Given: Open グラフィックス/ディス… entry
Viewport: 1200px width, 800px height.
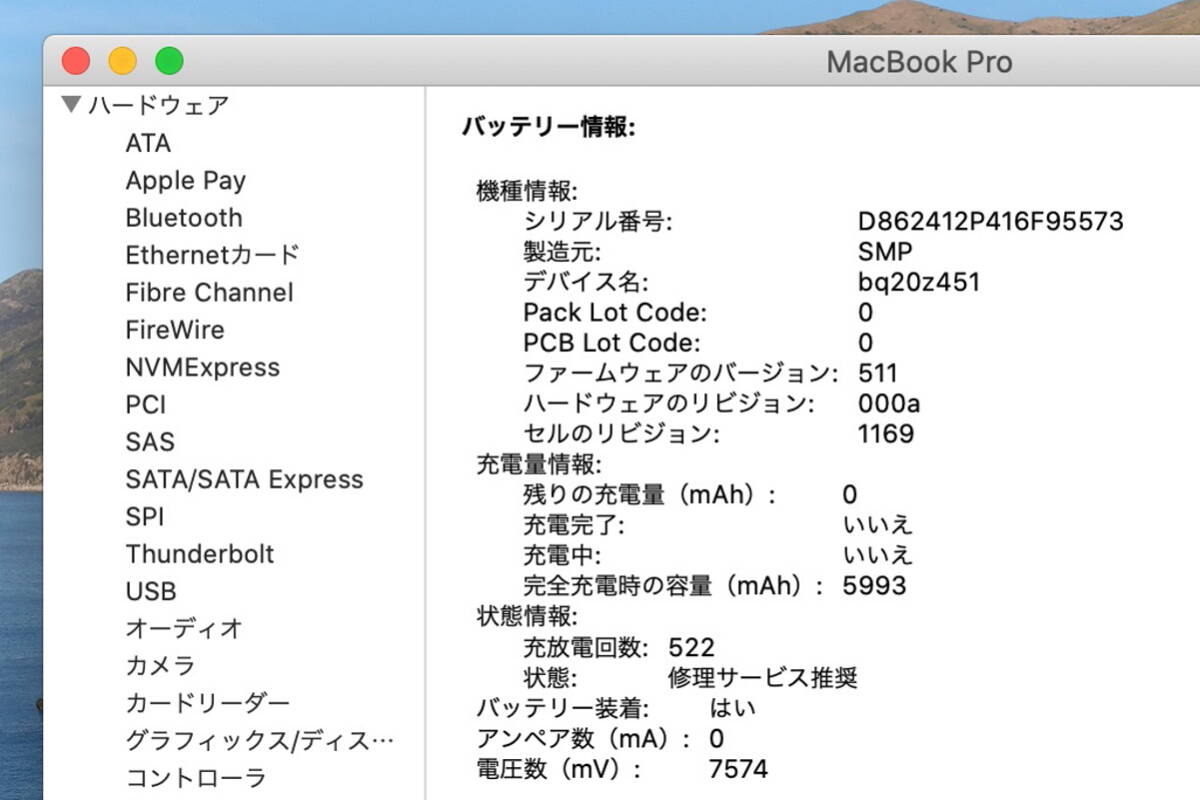Looking at the screenshot, I should click(x=259, y=741).
